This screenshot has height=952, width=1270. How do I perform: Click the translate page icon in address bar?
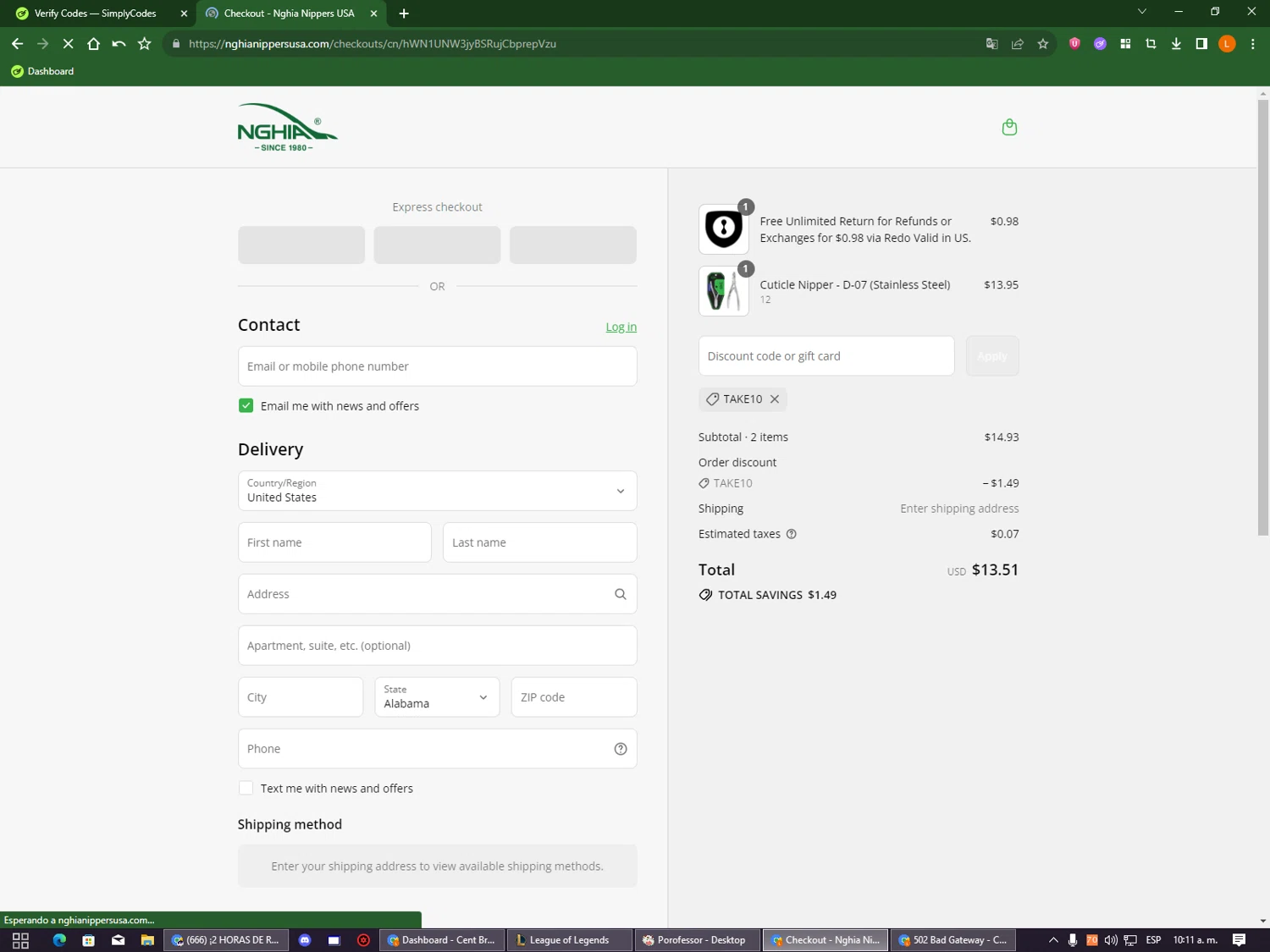click(992, 44)
